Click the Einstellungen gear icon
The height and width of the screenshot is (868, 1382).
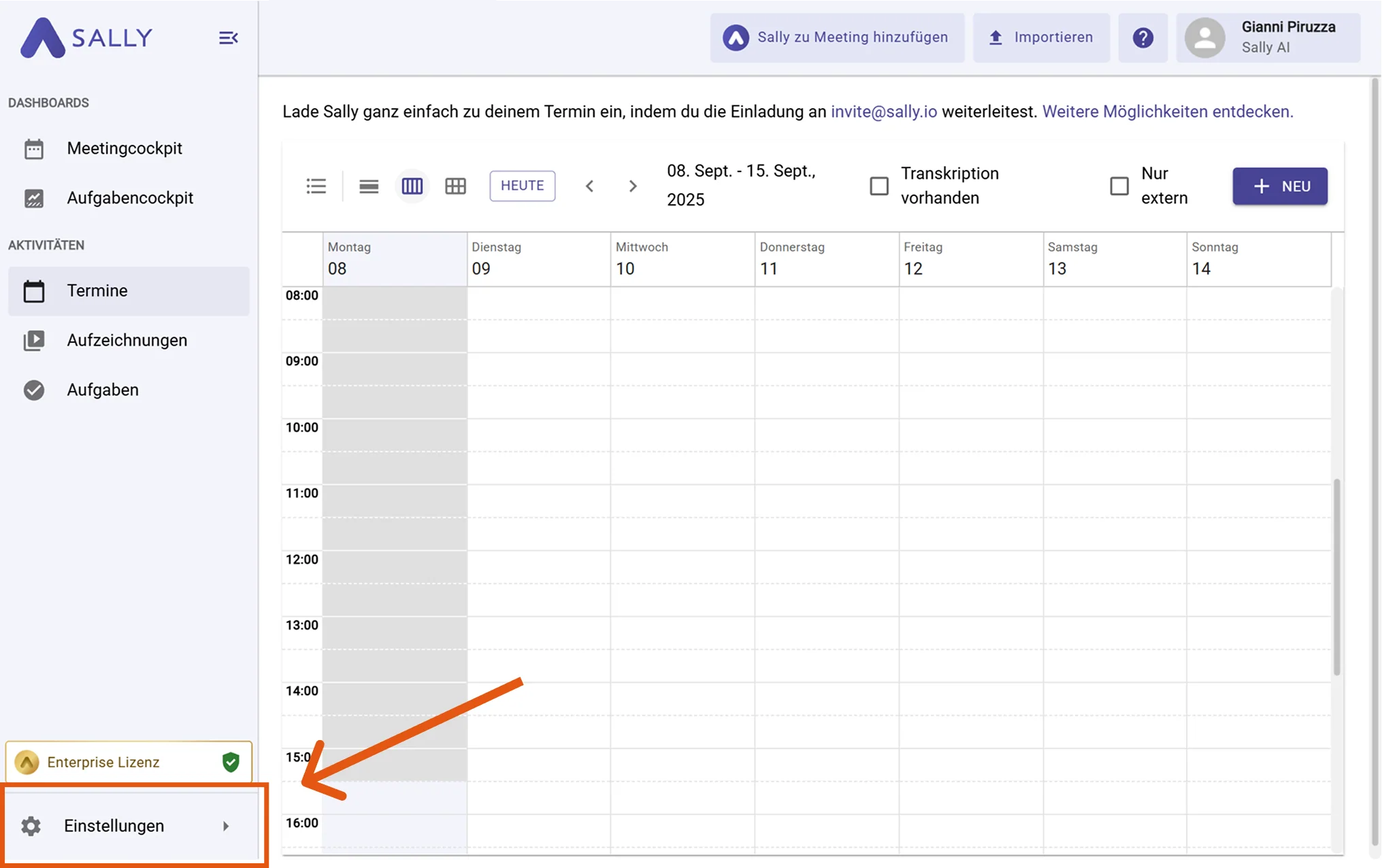tap(31, 826)
